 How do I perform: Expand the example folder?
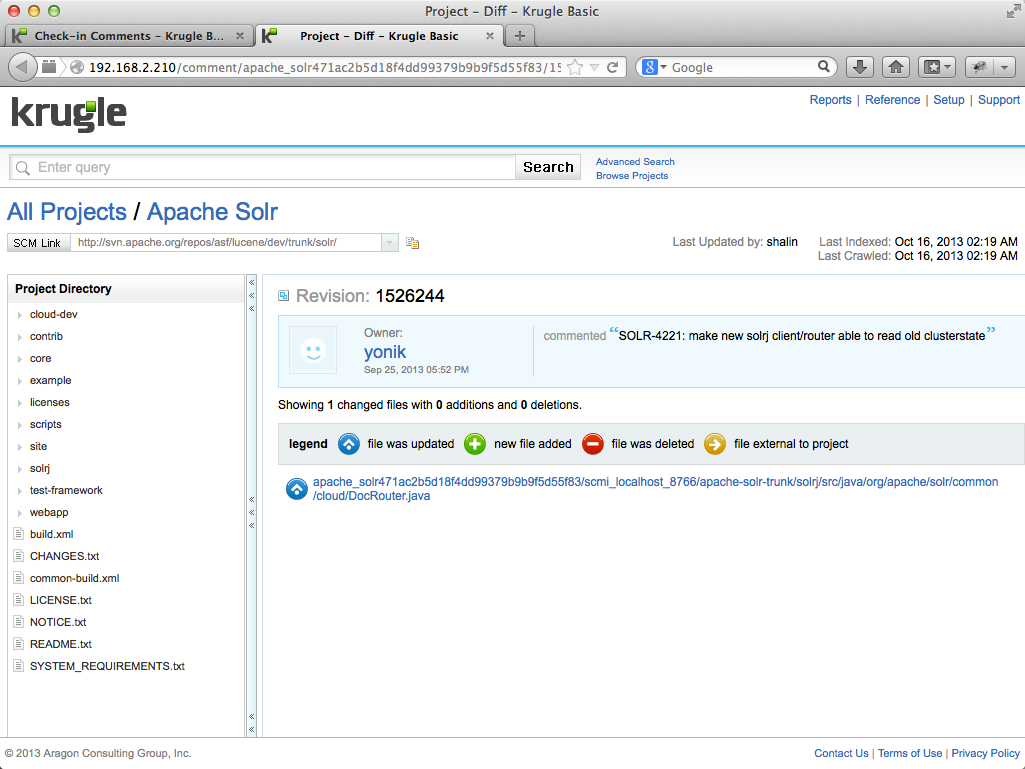[20, 381]
